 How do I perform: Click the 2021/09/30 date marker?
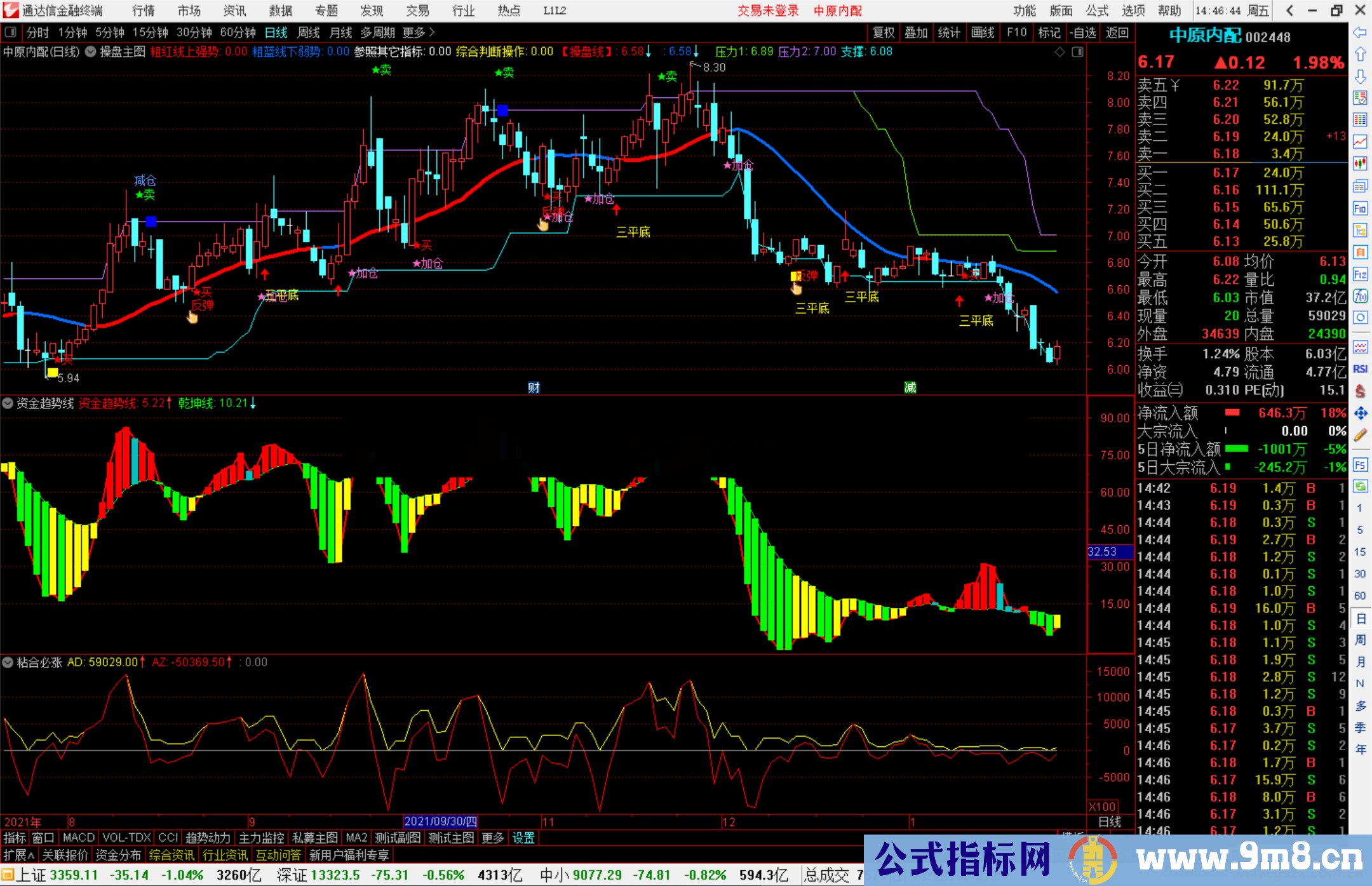440,821
